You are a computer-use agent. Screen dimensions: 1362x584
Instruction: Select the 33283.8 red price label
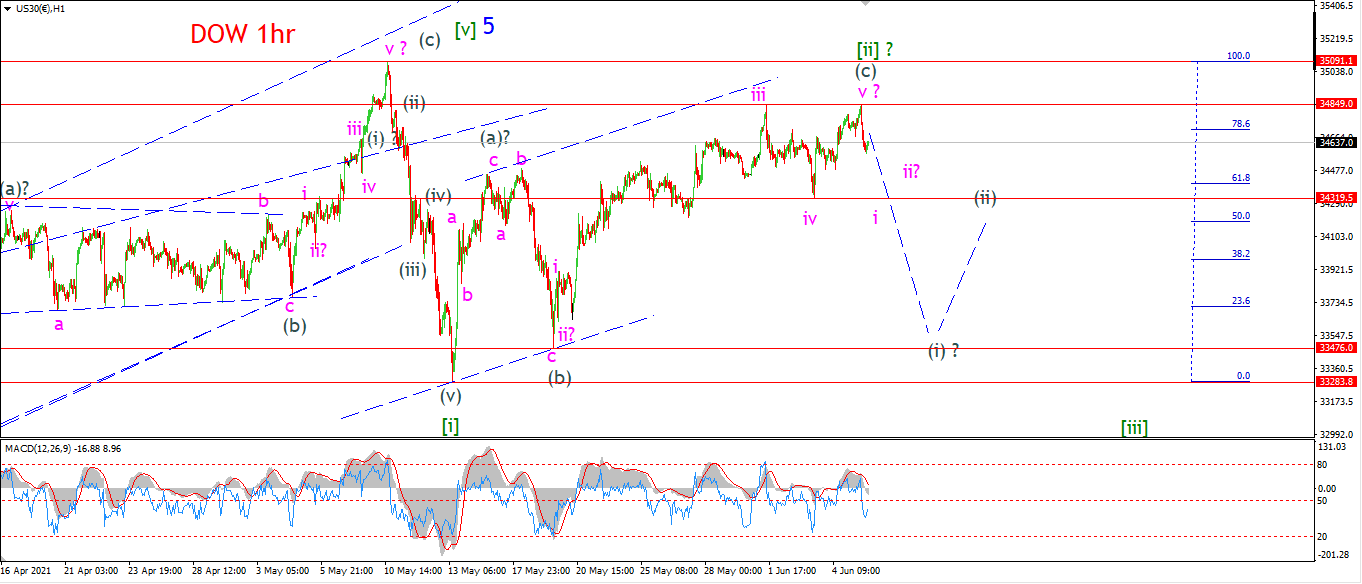coord(1338,382)
